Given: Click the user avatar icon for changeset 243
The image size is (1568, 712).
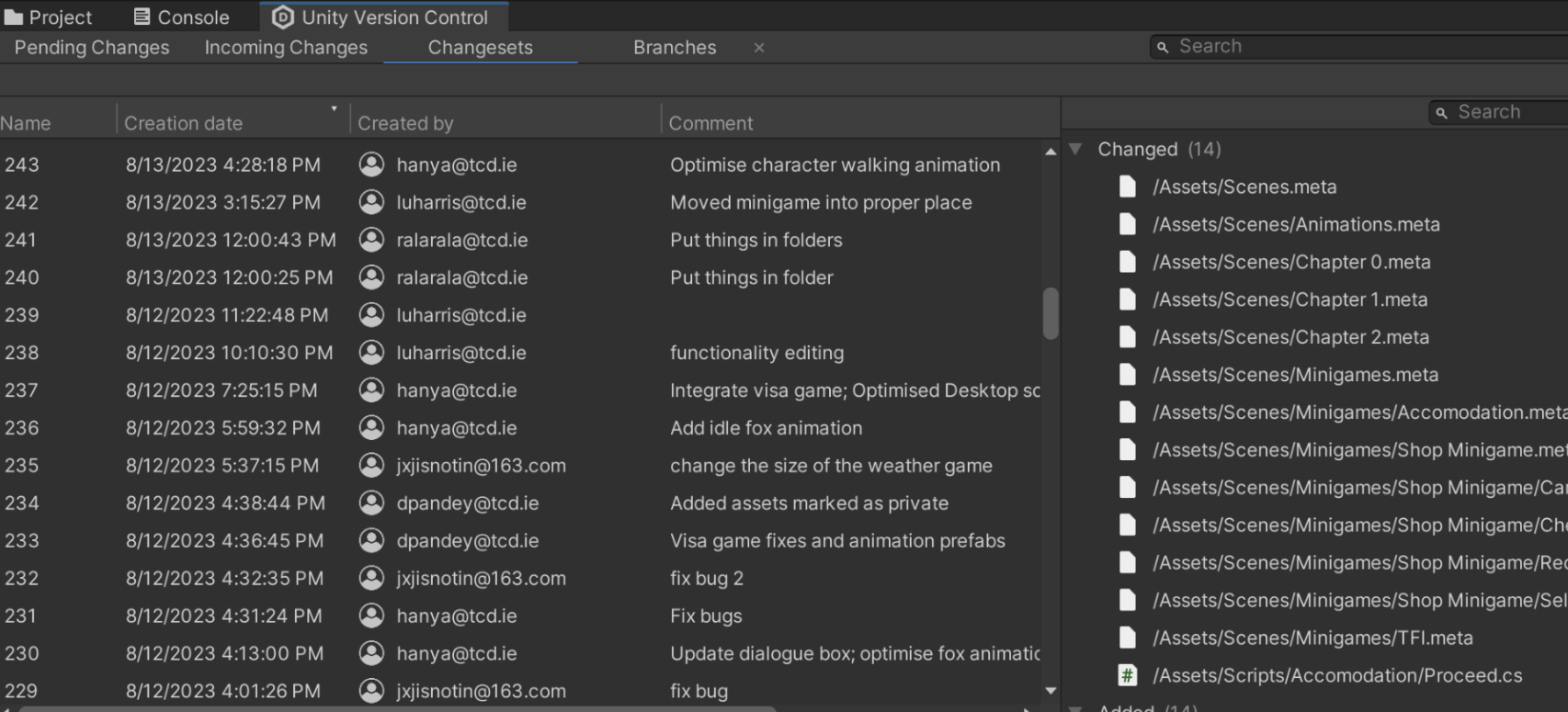Looking at the screenshot, I should [x=371, y=164].
